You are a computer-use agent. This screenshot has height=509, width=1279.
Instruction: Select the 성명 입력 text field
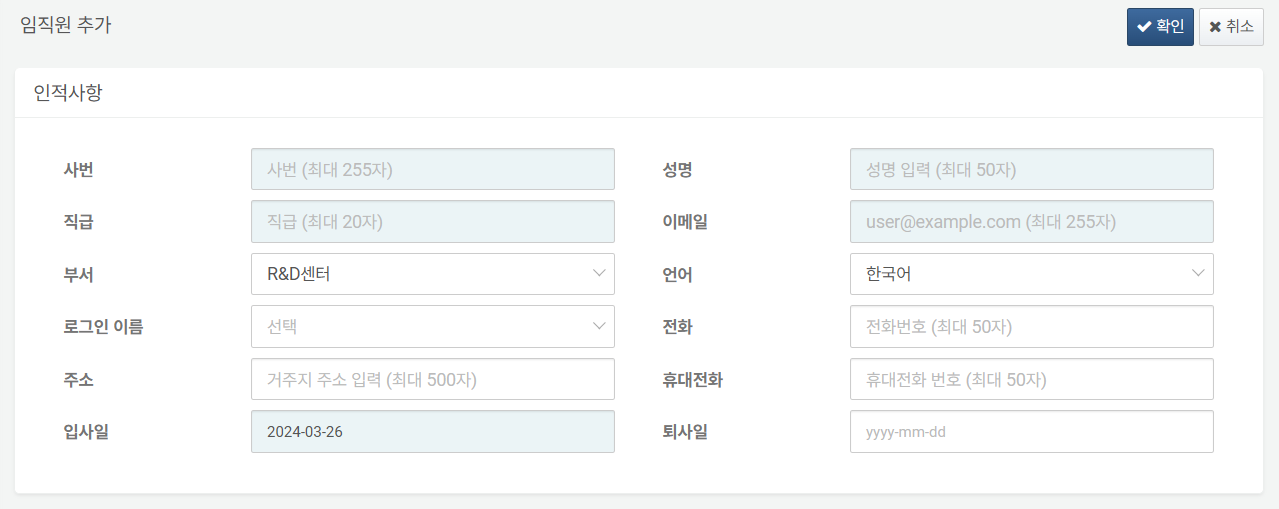1032,170
